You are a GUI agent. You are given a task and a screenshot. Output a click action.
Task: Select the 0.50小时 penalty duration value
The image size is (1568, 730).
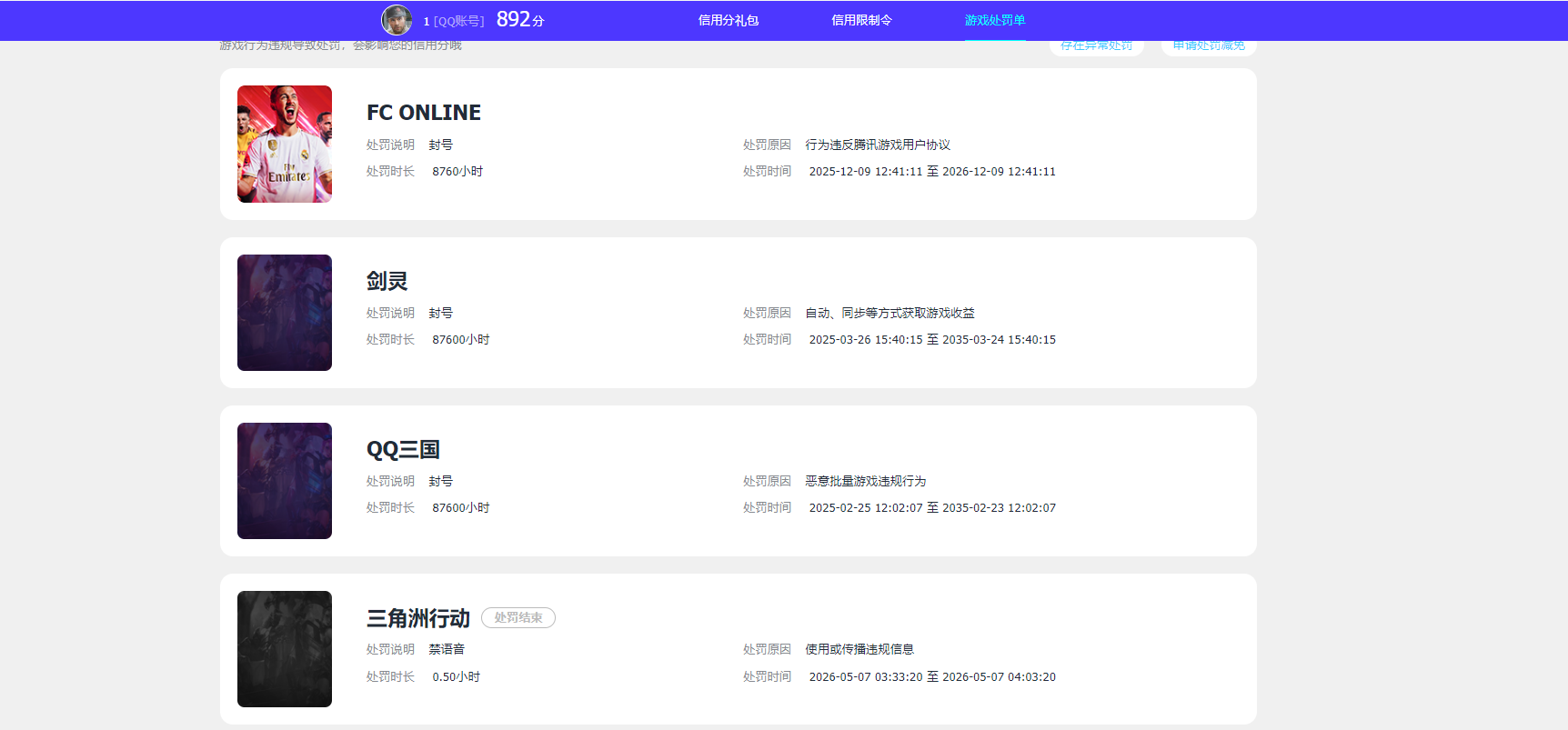(457, 677)
